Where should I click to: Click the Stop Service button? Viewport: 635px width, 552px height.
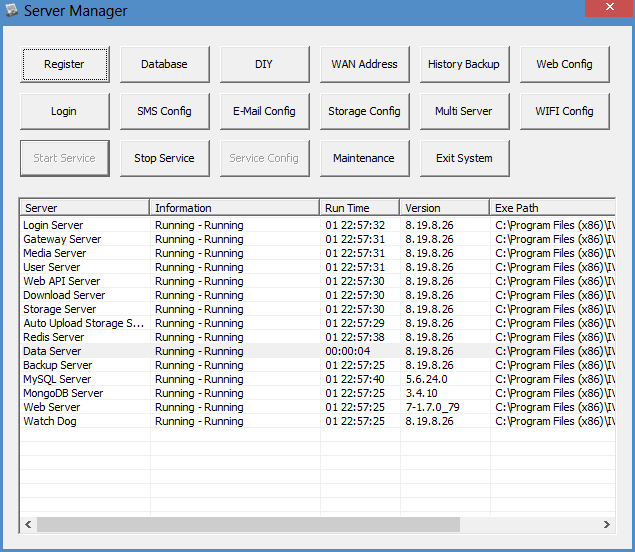tap(164, 158)
